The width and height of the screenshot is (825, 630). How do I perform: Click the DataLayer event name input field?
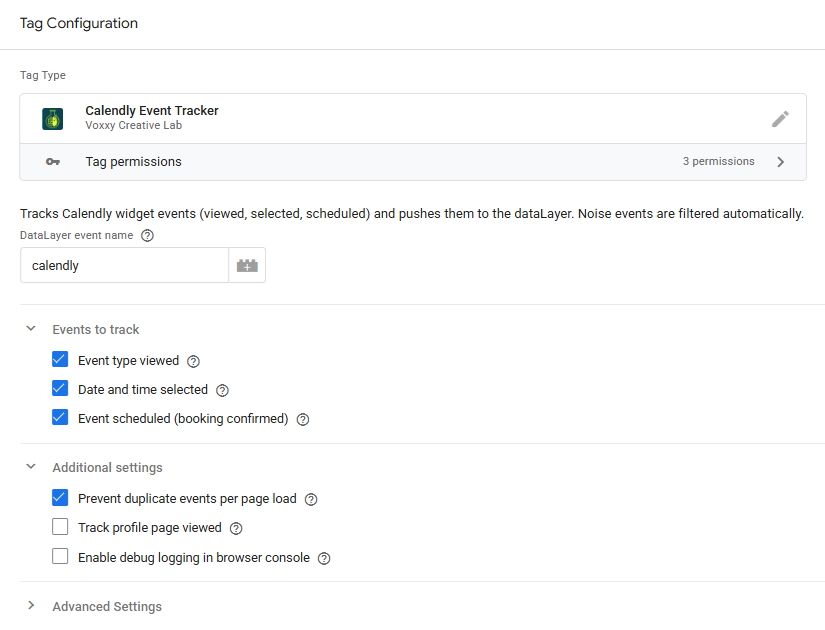(124, 266)
